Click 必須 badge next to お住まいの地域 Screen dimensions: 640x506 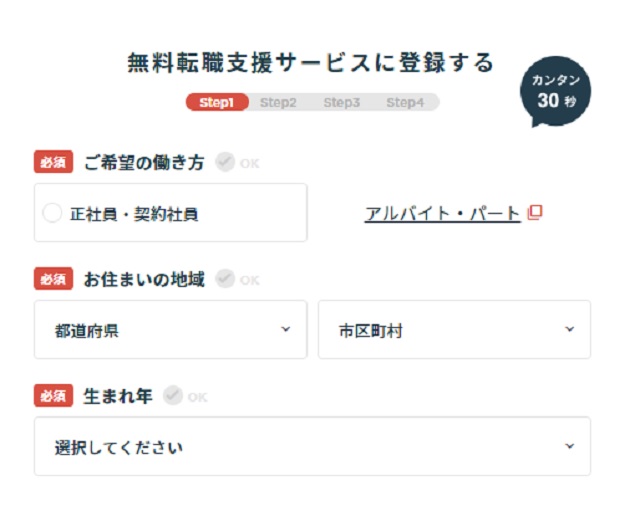click(53, 279)
